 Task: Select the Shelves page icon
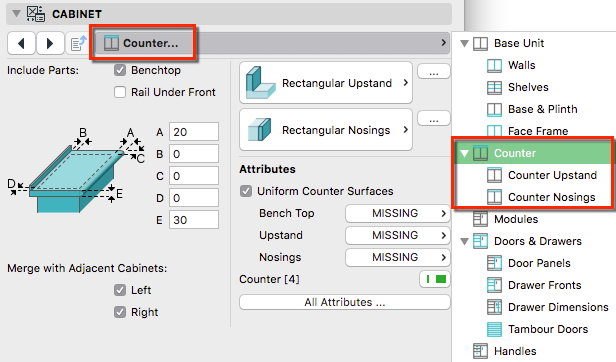(494, 87)
